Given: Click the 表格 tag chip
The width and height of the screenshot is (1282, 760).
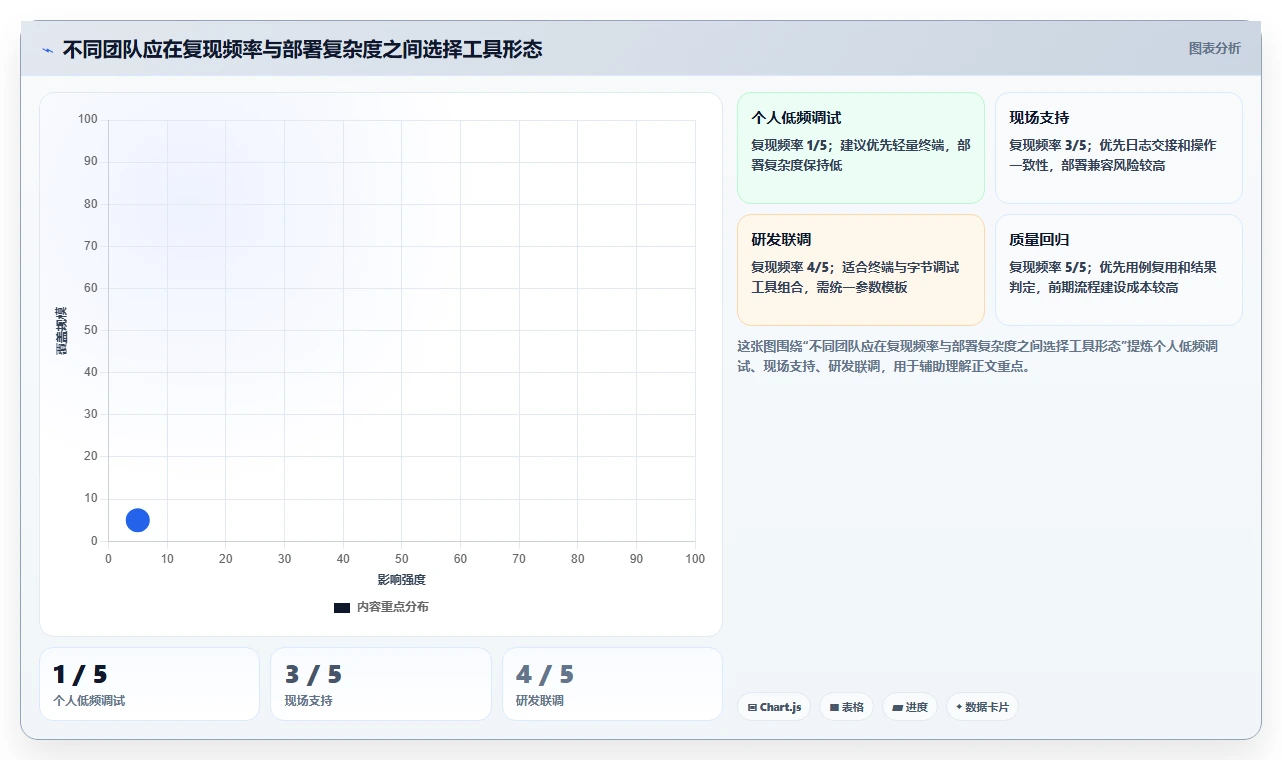Looking at the screenshot, I should [846, 707].
